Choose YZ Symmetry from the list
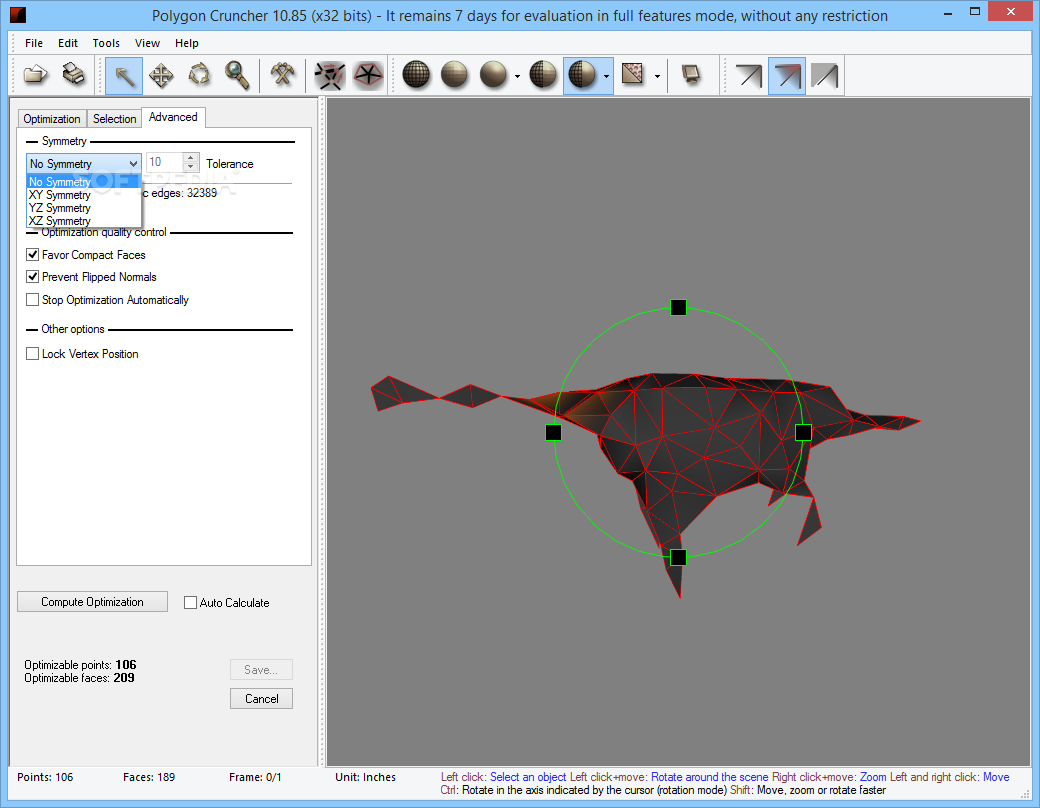 [83, 208]
